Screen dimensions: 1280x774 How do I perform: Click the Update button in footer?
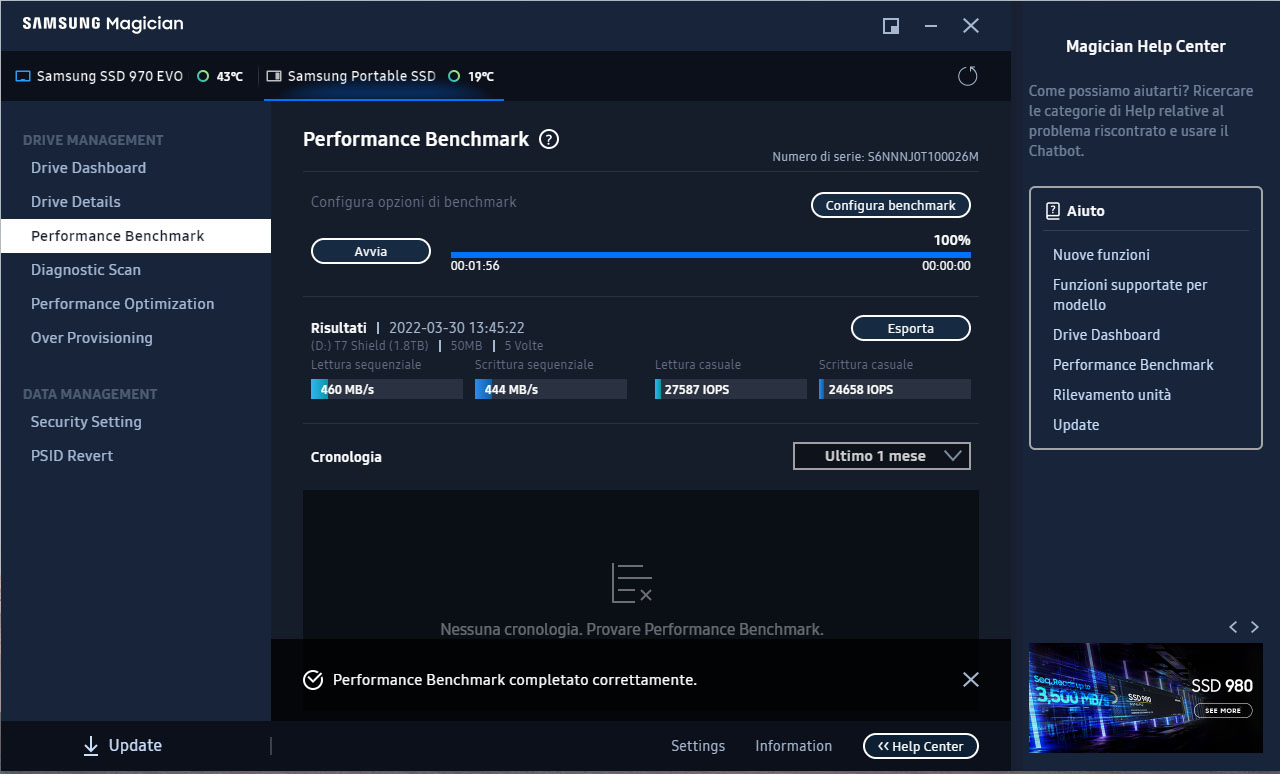pyautogui.click(x=122, y=746)
